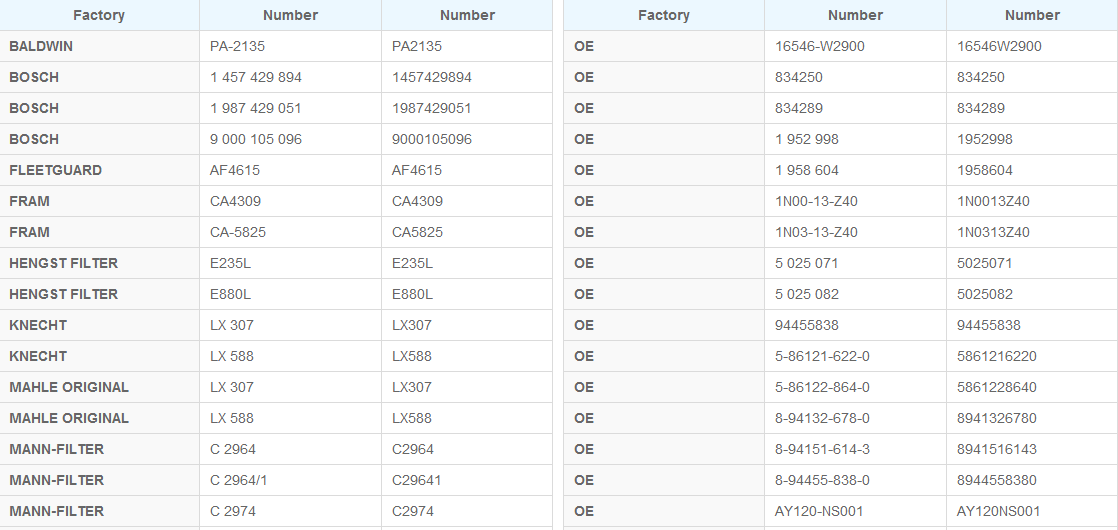
Task: Select OE number 1N00-13-Z40
Action: pyautogui.click(x=816, y=201)
